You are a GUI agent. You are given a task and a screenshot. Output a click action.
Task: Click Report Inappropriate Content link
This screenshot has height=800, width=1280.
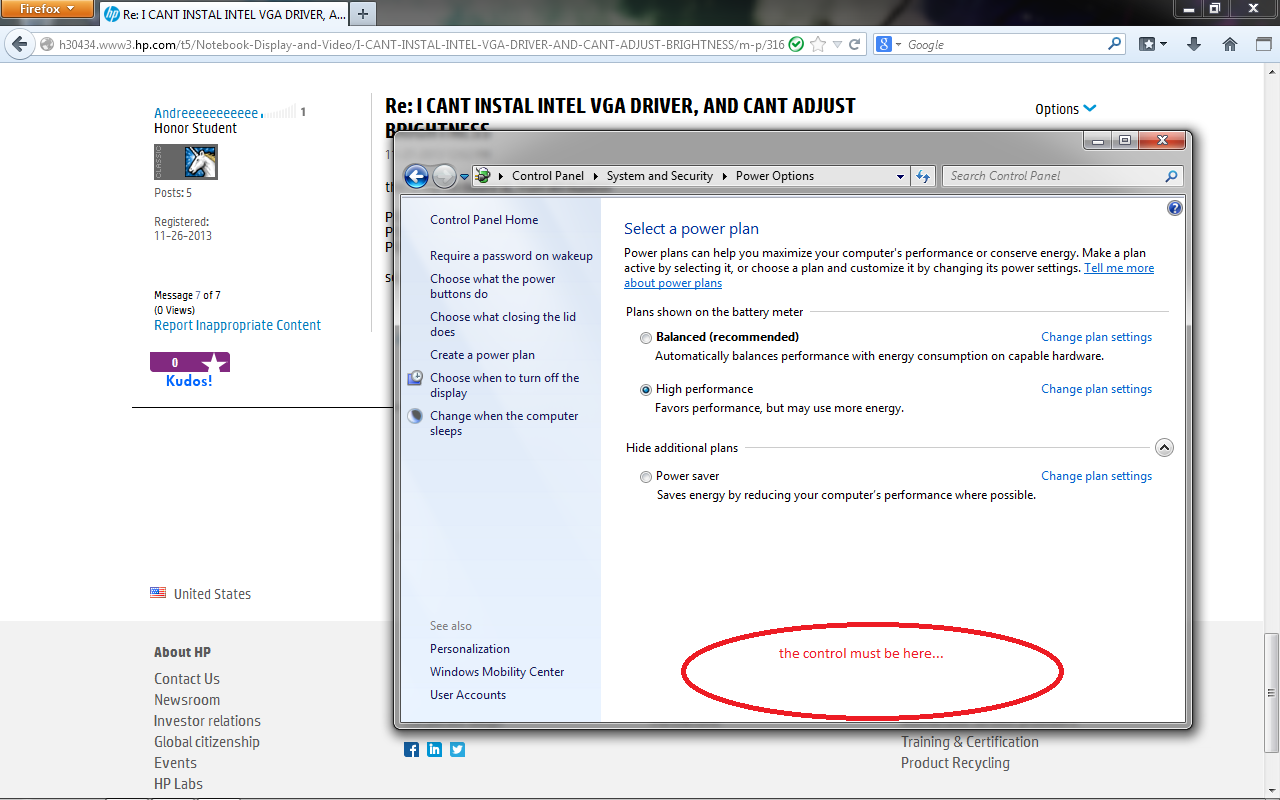237,325
